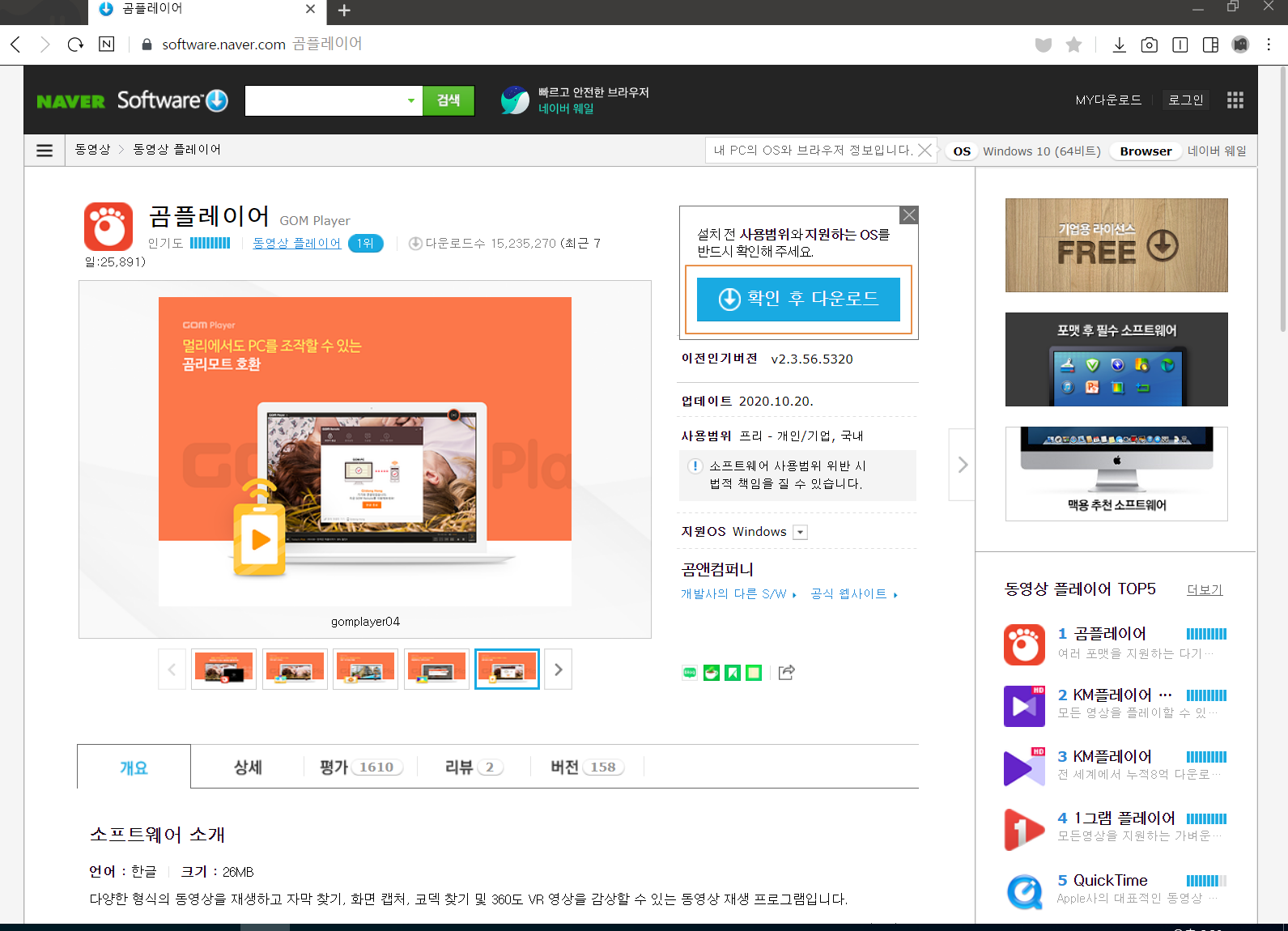Show previous screenshot thumbnails

172,670
